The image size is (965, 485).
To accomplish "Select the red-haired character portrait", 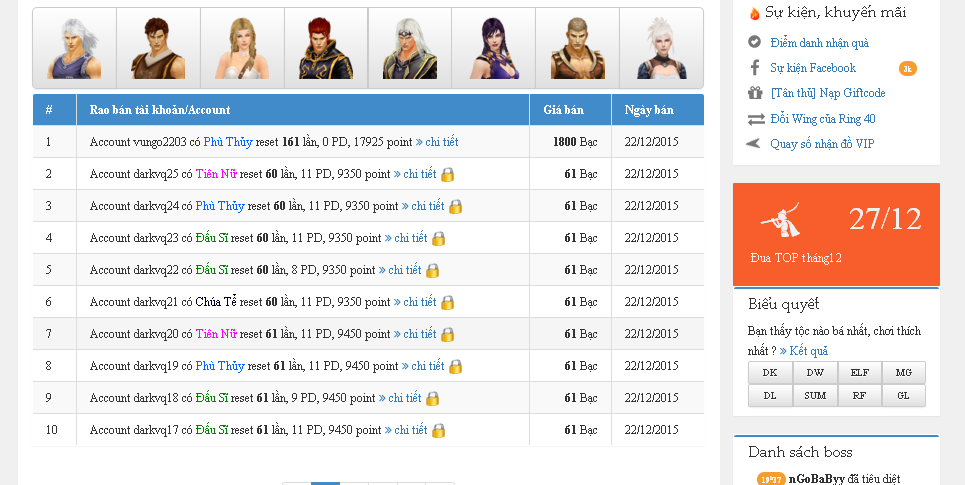I will (x=326, y=48).
